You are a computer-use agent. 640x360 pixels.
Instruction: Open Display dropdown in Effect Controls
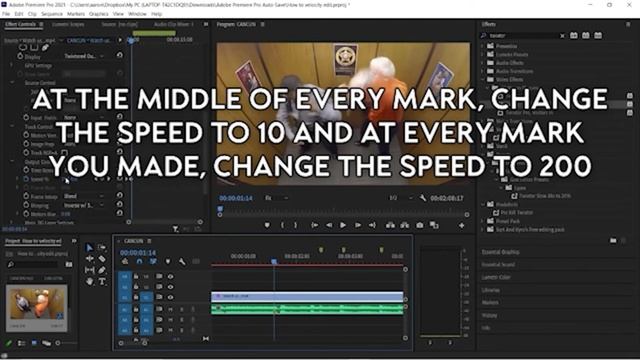coord(84,56)
